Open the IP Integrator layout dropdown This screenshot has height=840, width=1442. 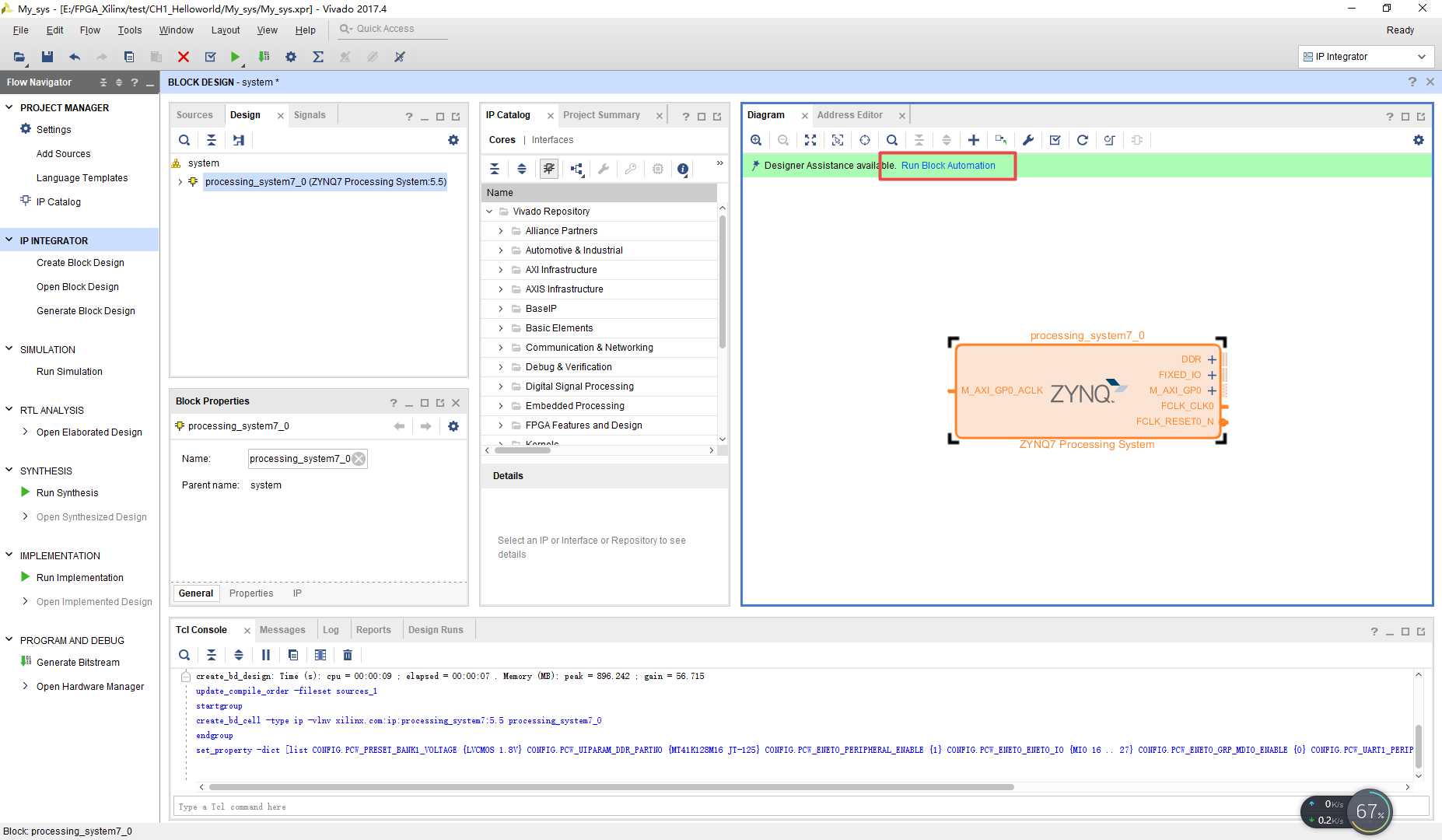click(x=1366, y=57)
